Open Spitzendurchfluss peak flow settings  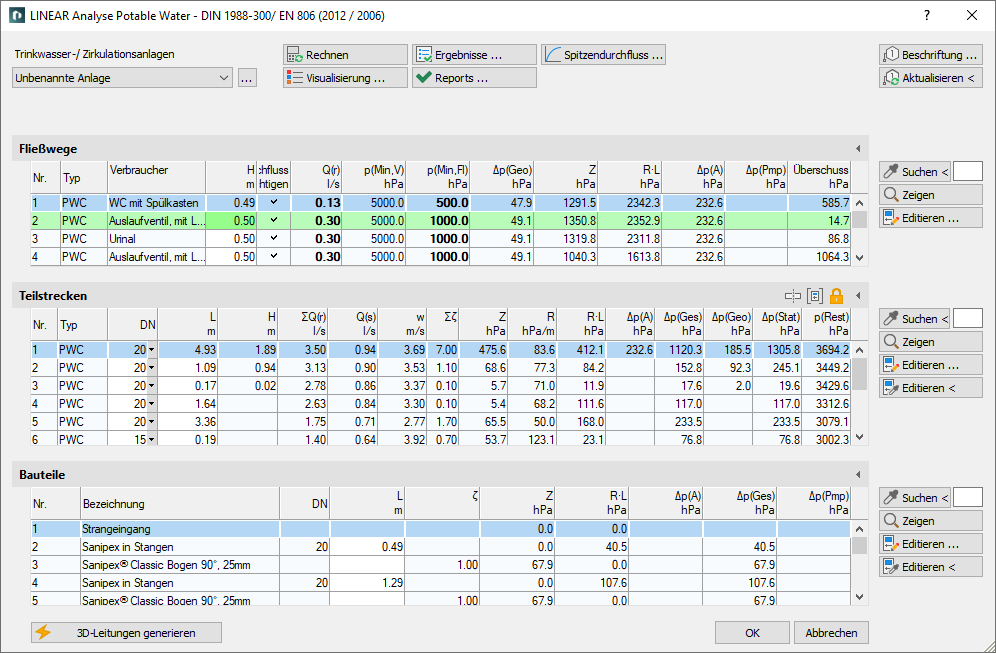[603, 55]
